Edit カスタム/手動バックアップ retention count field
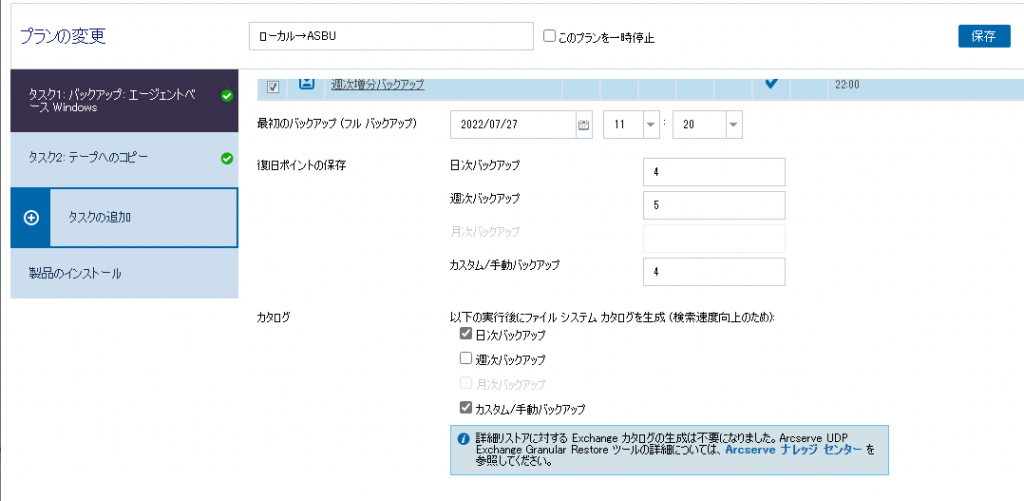 tap(714, 272)
